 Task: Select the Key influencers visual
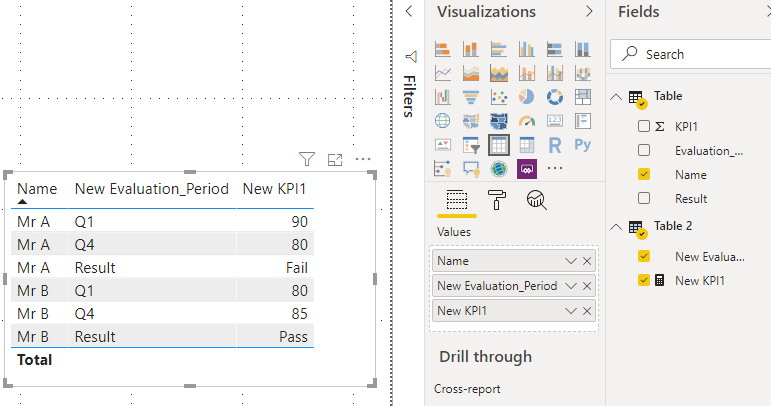tap(443, 169)
